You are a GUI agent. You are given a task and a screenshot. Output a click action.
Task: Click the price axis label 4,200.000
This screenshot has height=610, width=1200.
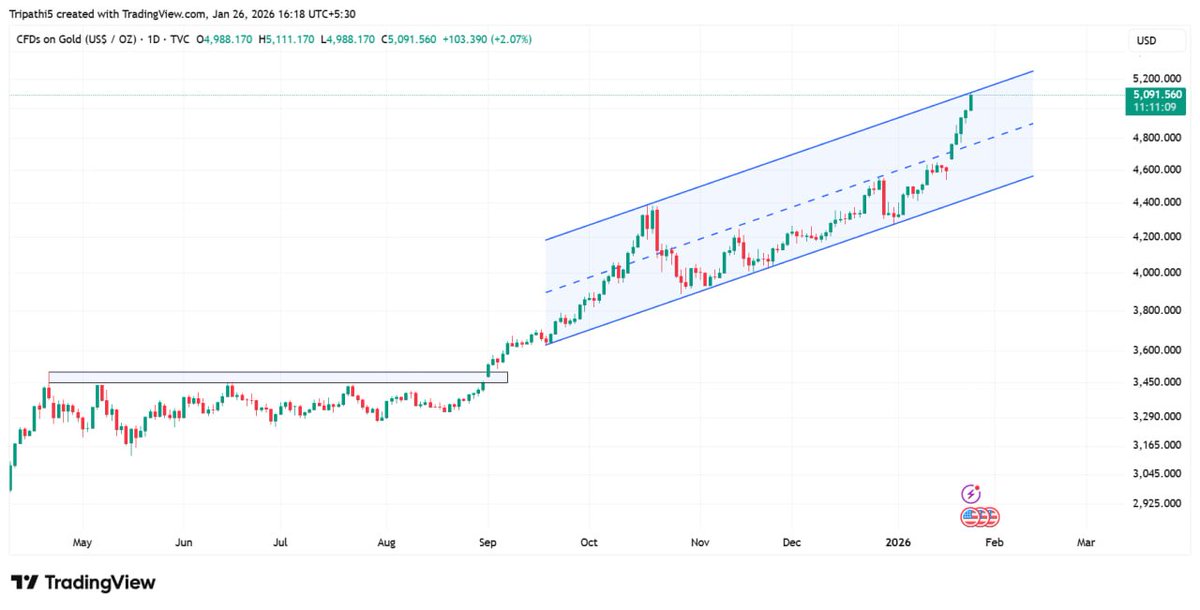click(x=1159, y=237)
